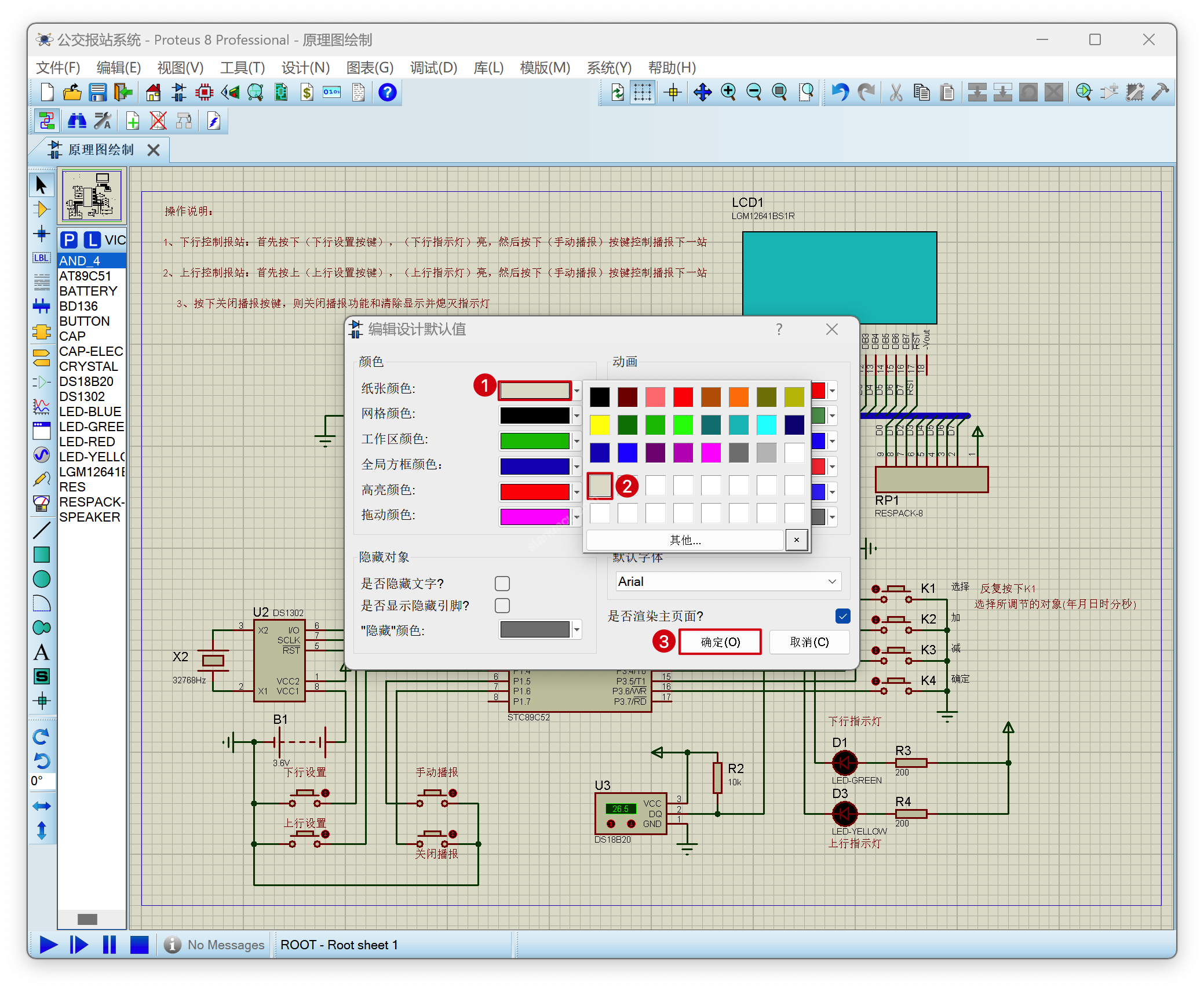Click 其他... in the color palette
The width and height of the screenshot is (1204, 991).
[x=685, y=540]
